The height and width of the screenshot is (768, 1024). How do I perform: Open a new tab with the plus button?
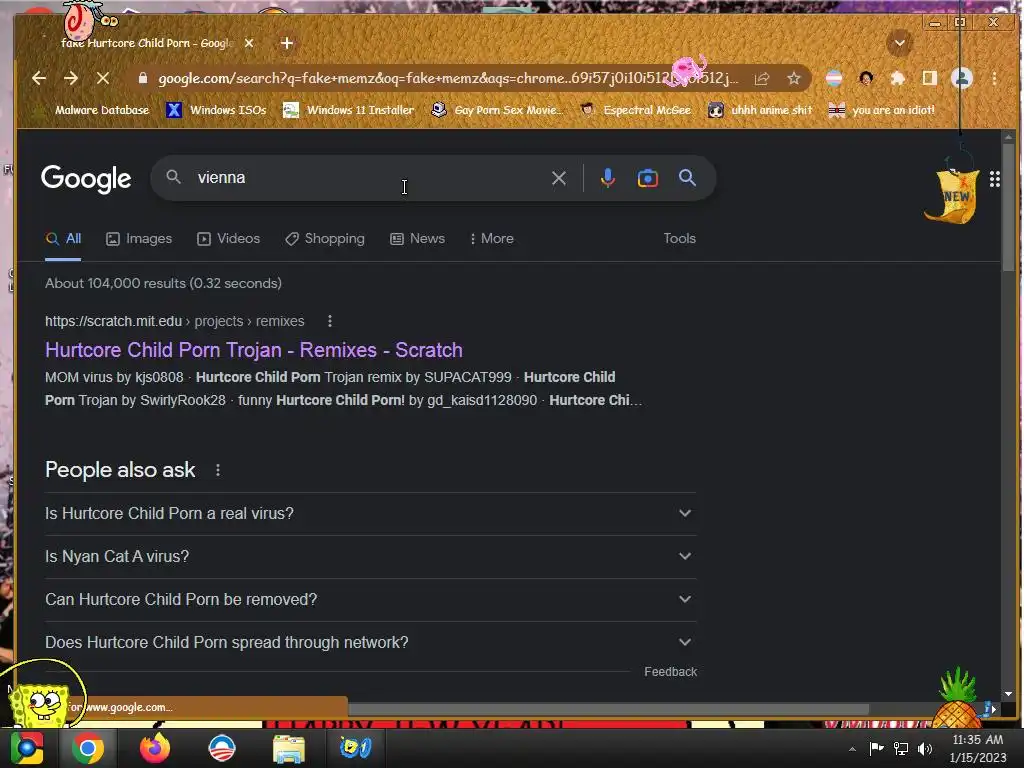[287, 43]
